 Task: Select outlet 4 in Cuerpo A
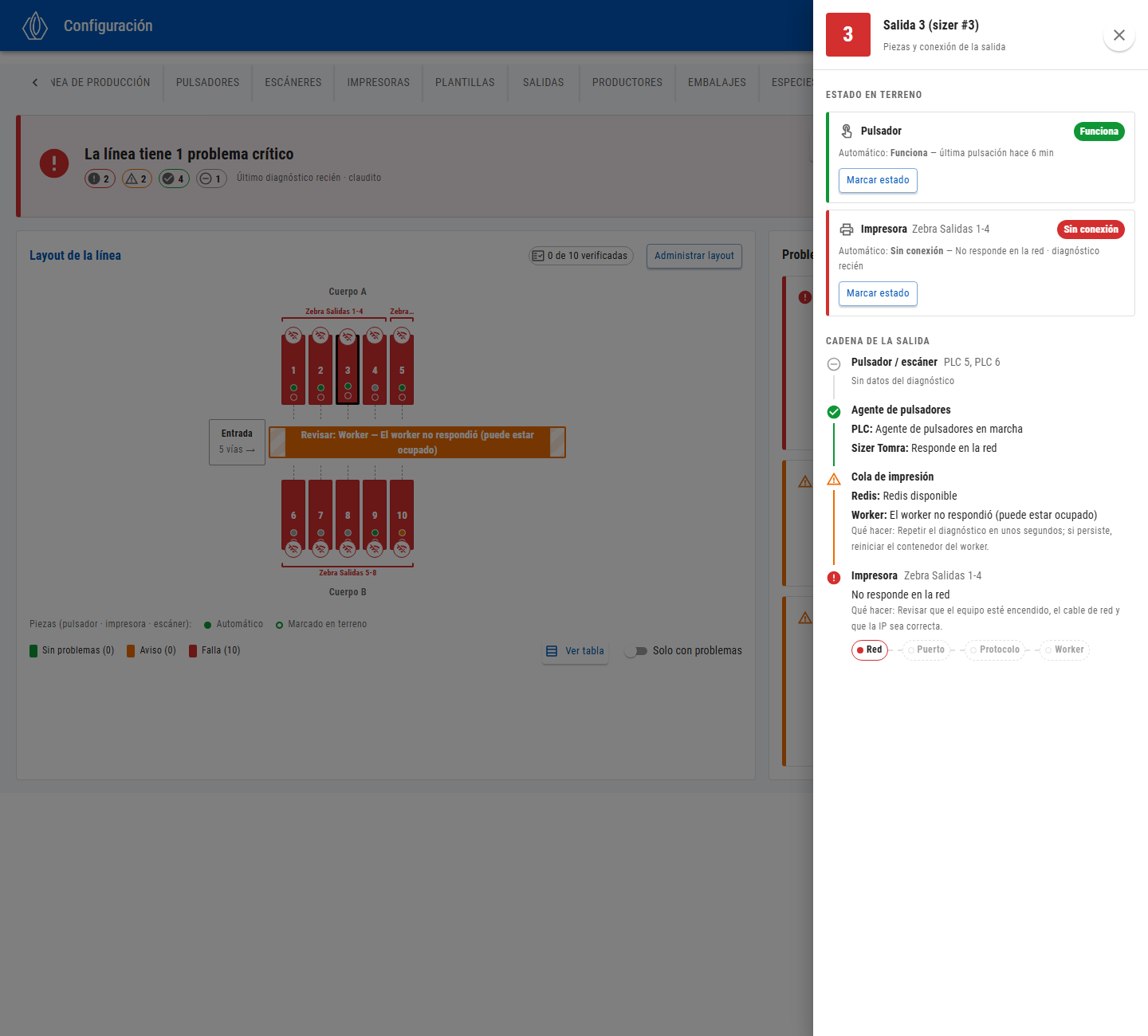tap(375, 370)
